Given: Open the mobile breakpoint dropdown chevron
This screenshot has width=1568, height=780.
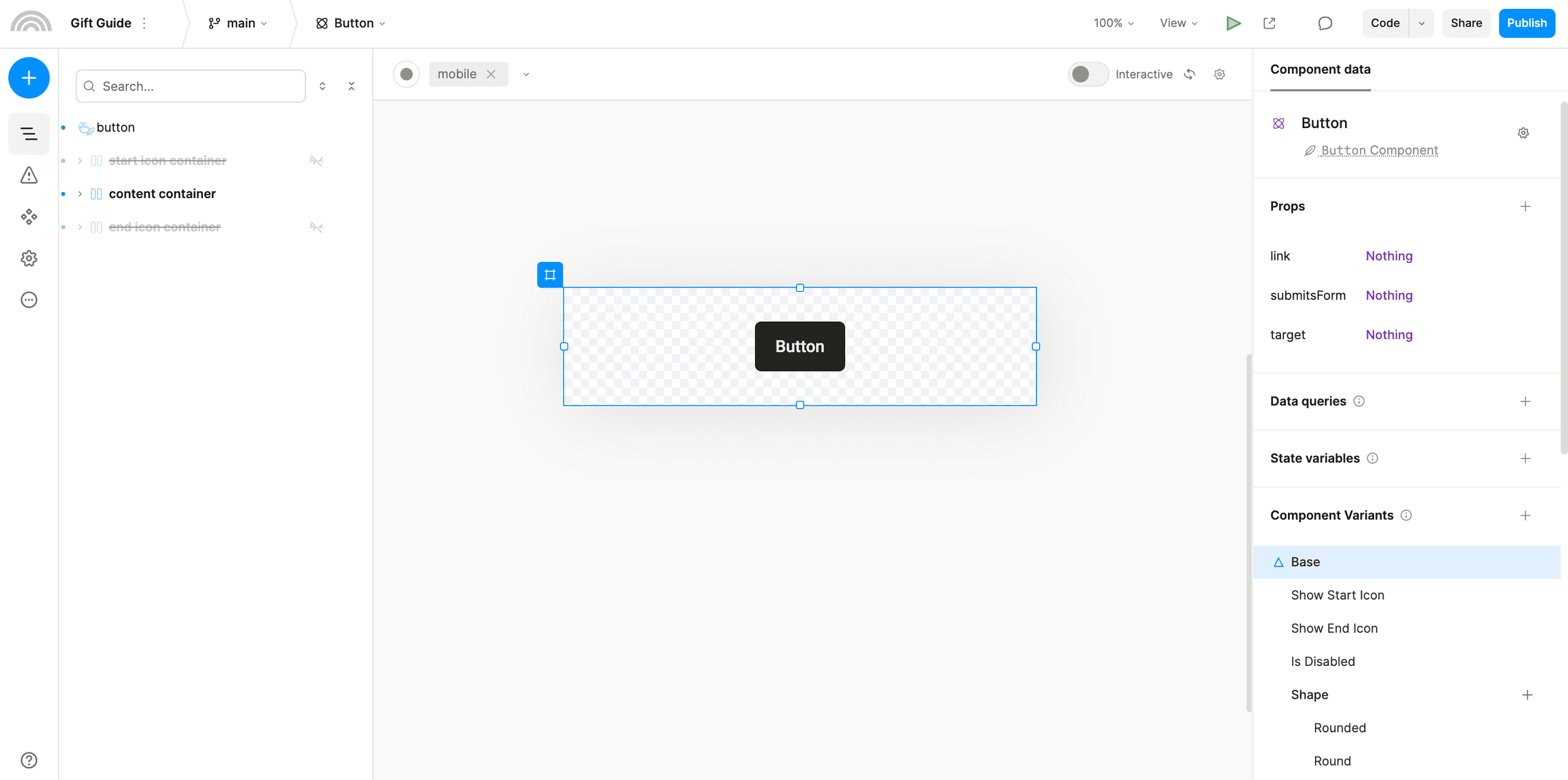Looking at the screenshot, I should [x=526, y=74].
